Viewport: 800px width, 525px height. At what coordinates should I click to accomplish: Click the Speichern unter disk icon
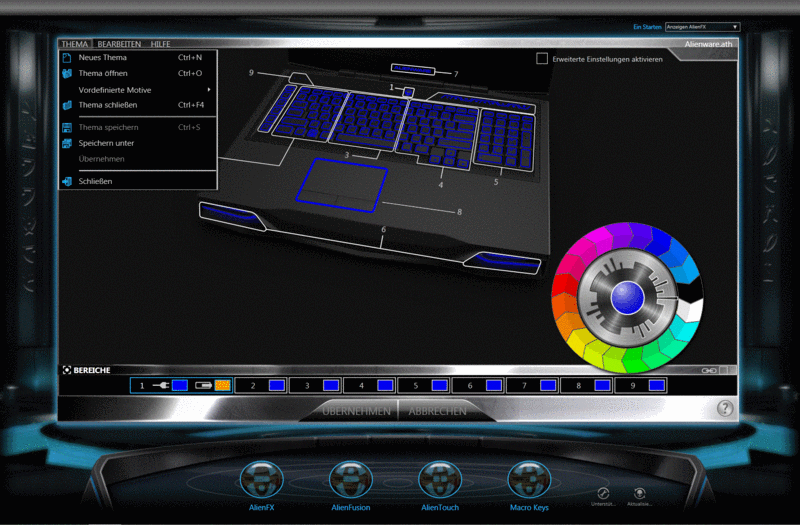(x=67, y=143)
